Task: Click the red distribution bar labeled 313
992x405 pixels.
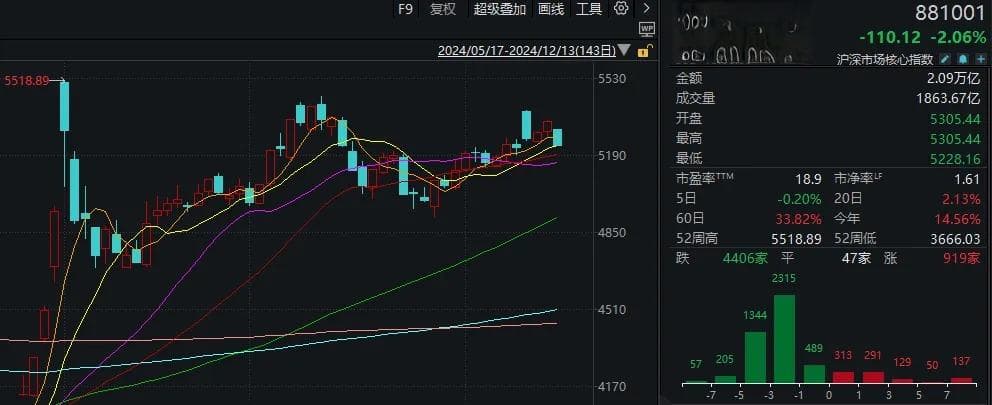Action: tap(843, 377)
